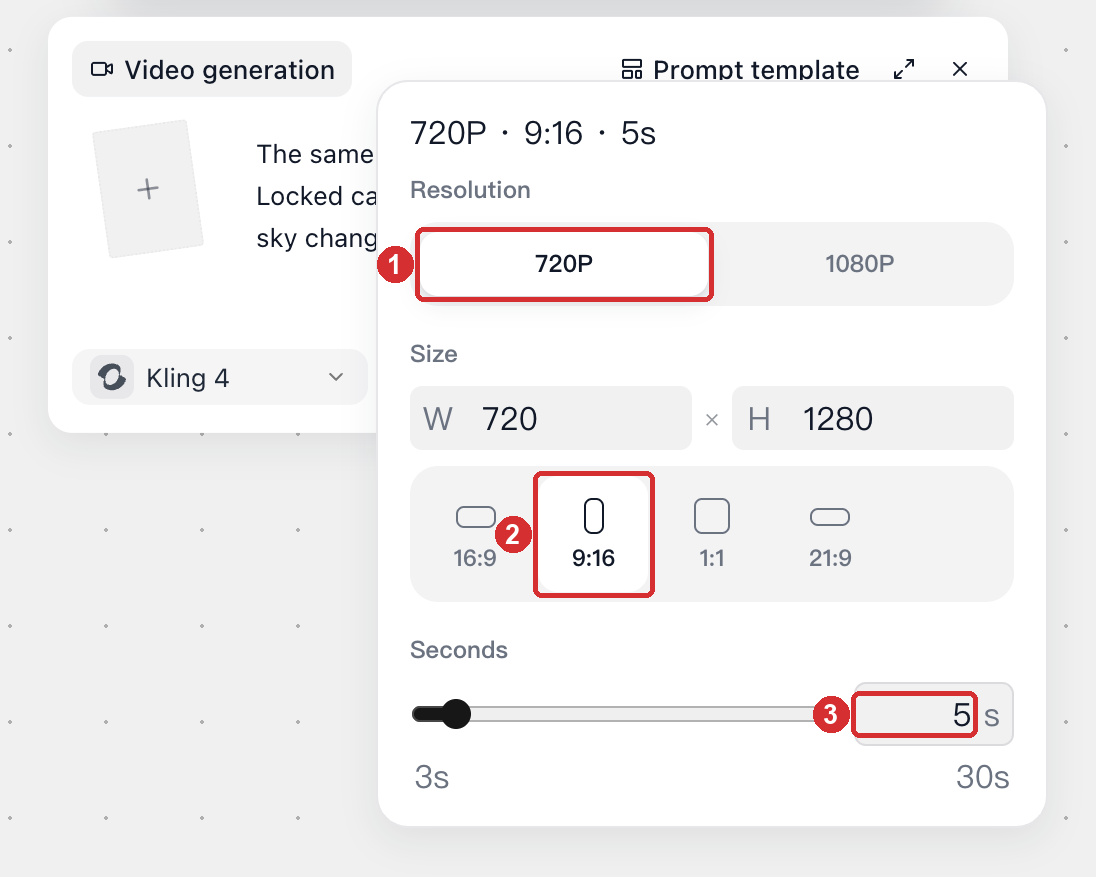Click the prompt text starting 'The same'
The image size is (1096, 877).
click(315, 154)
